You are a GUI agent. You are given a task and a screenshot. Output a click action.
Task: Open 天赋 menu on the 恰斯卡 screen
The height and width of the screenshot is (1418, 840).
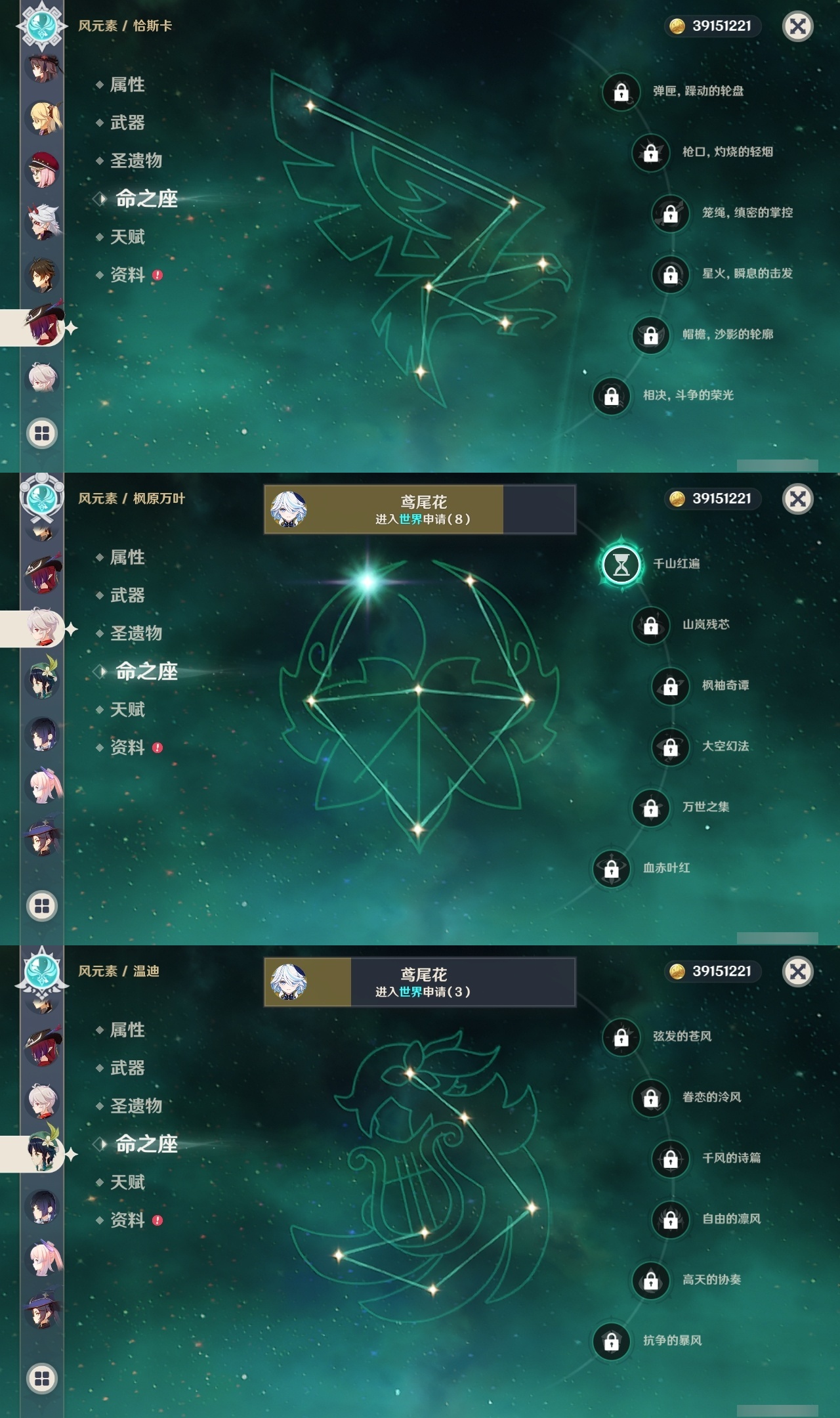click(127, 237)
